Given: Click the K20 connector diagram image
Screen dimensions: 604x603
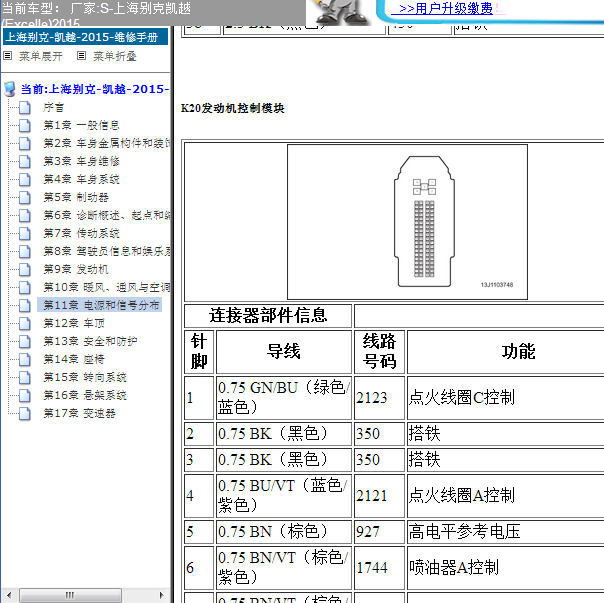Looking at the screenshot, I should [x=407, y=222].
